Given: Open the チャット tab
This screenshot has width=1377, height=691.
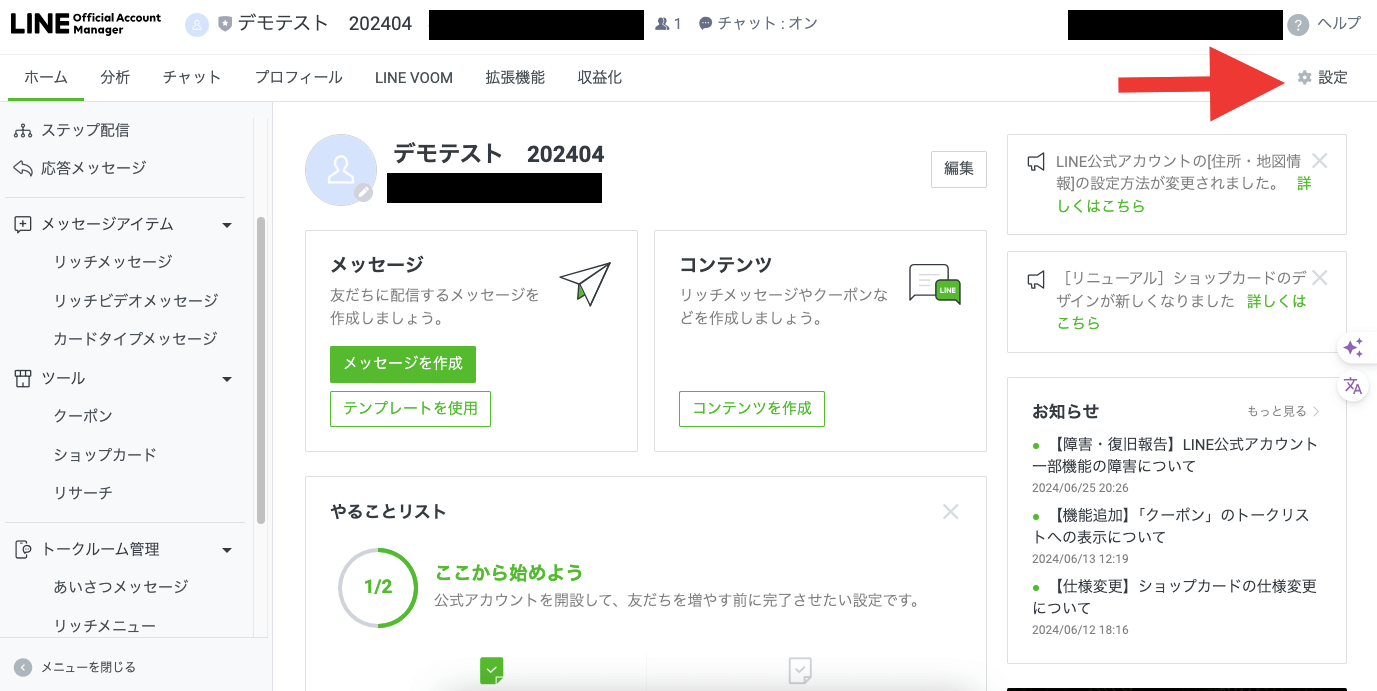Looking at the screenshot, I should point(192,78).
